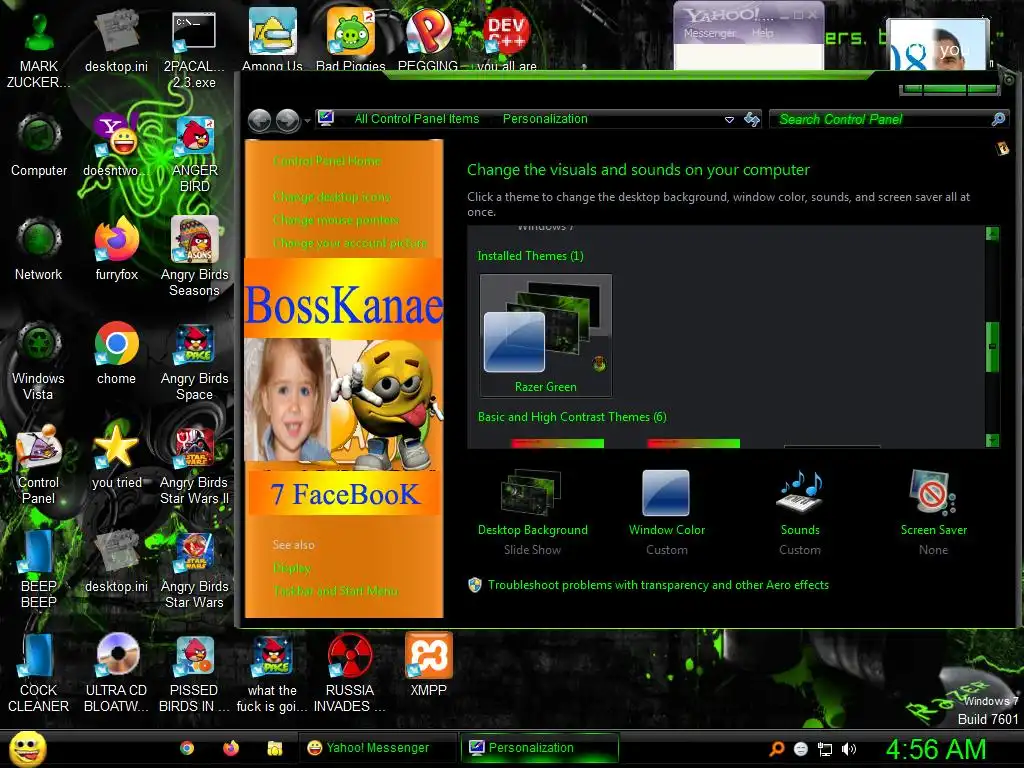Viewport: 1024px width, 768px height.
Task: Open the Network desktop icon
Action: (39, 249)
